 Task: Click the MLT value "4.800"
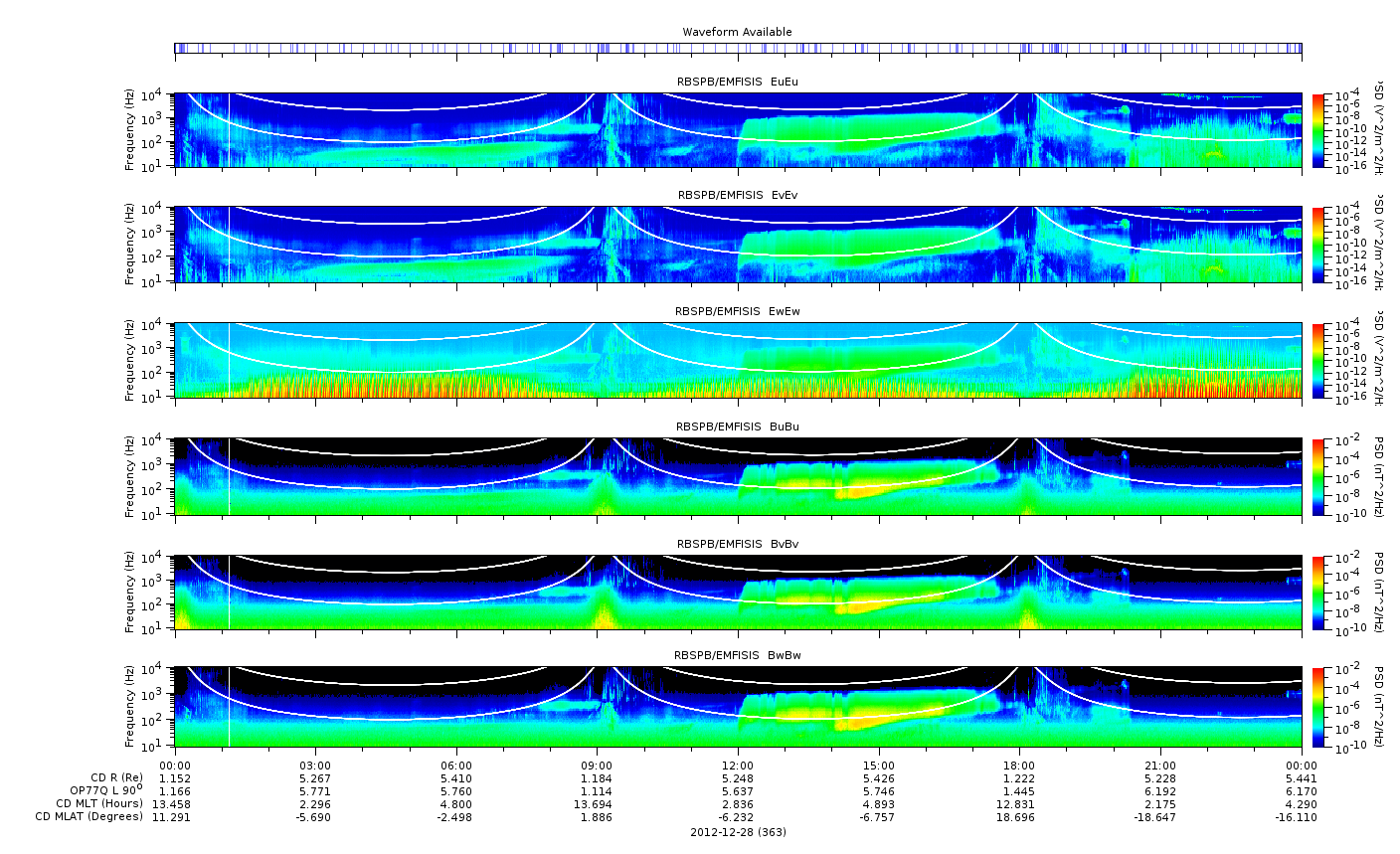pyautogui.click(x=456, y=803)
